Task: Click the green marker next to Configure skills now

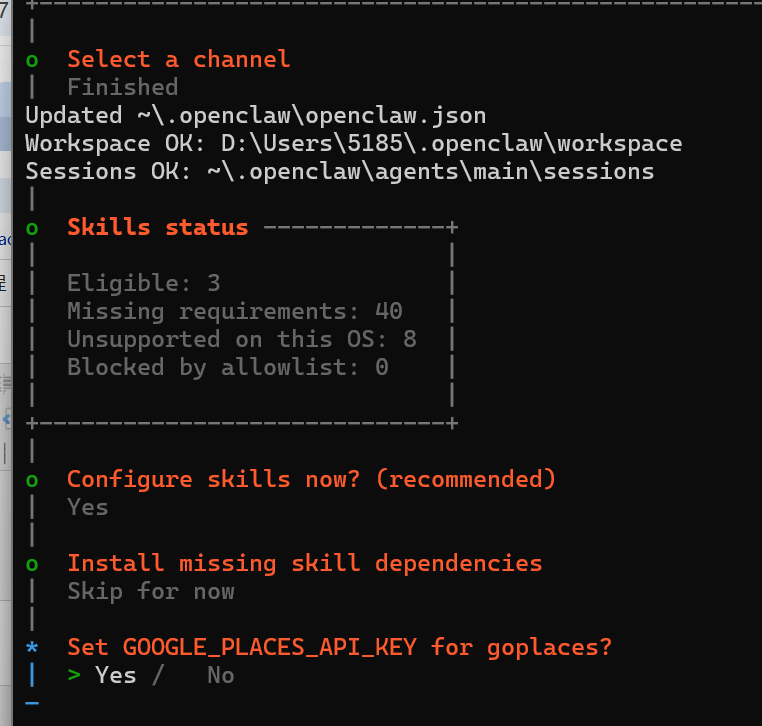Action: click(32, 481)
